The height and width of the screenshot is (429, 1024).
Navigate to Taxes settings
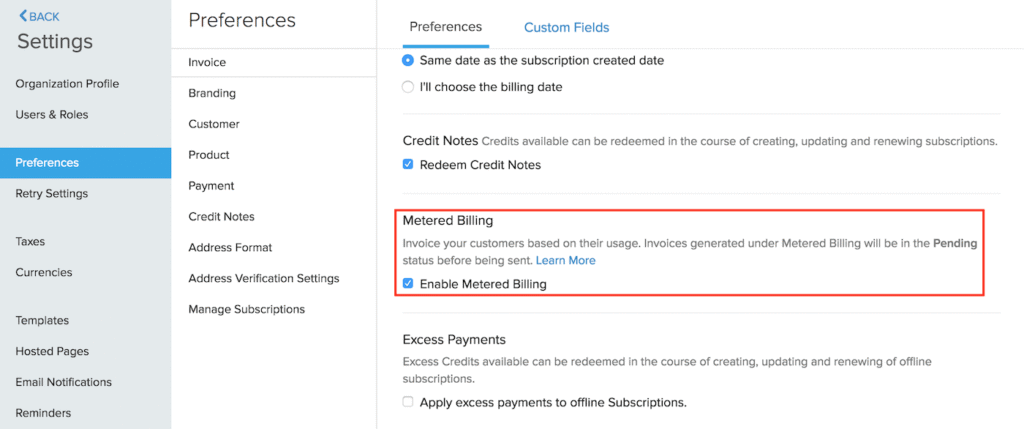click(30, 241)
